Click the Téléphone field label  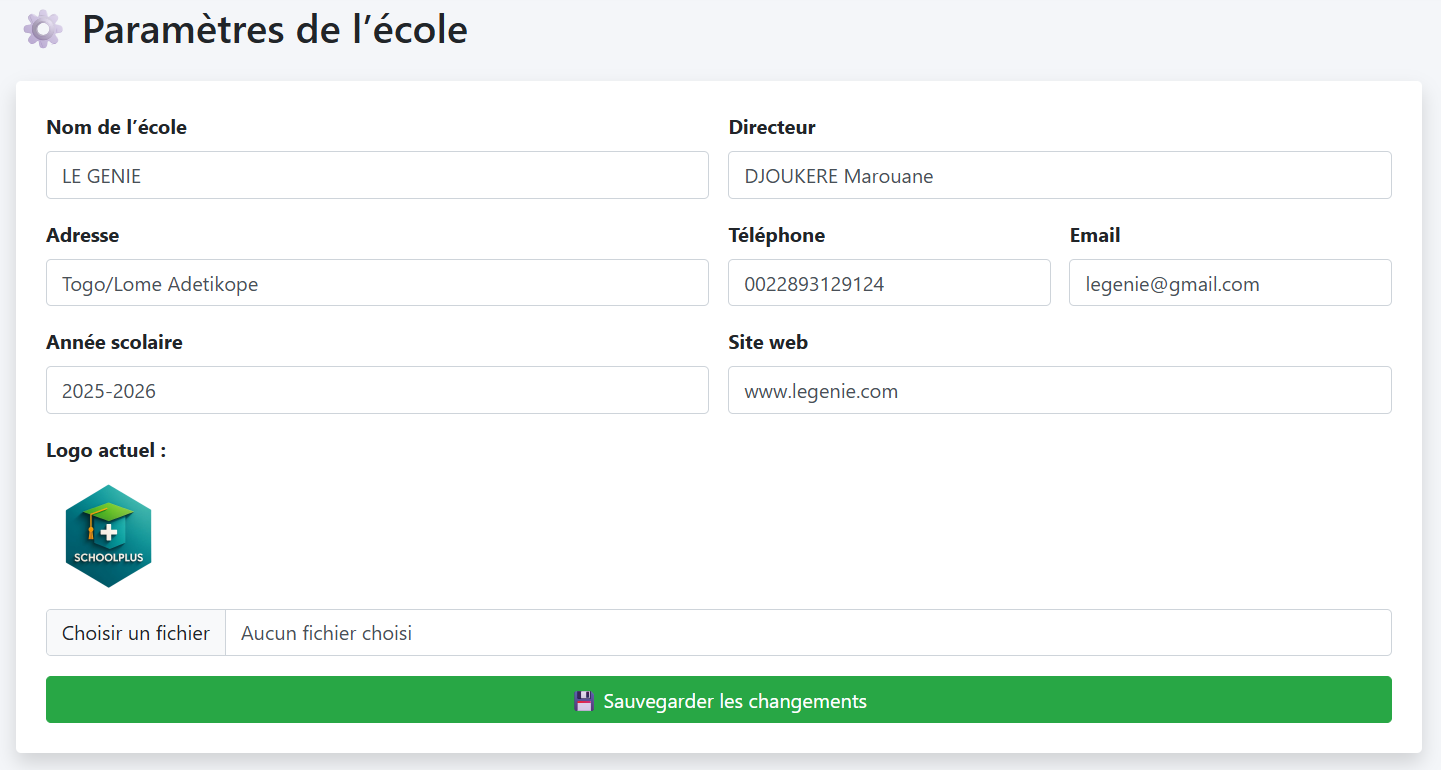[776, 235]
